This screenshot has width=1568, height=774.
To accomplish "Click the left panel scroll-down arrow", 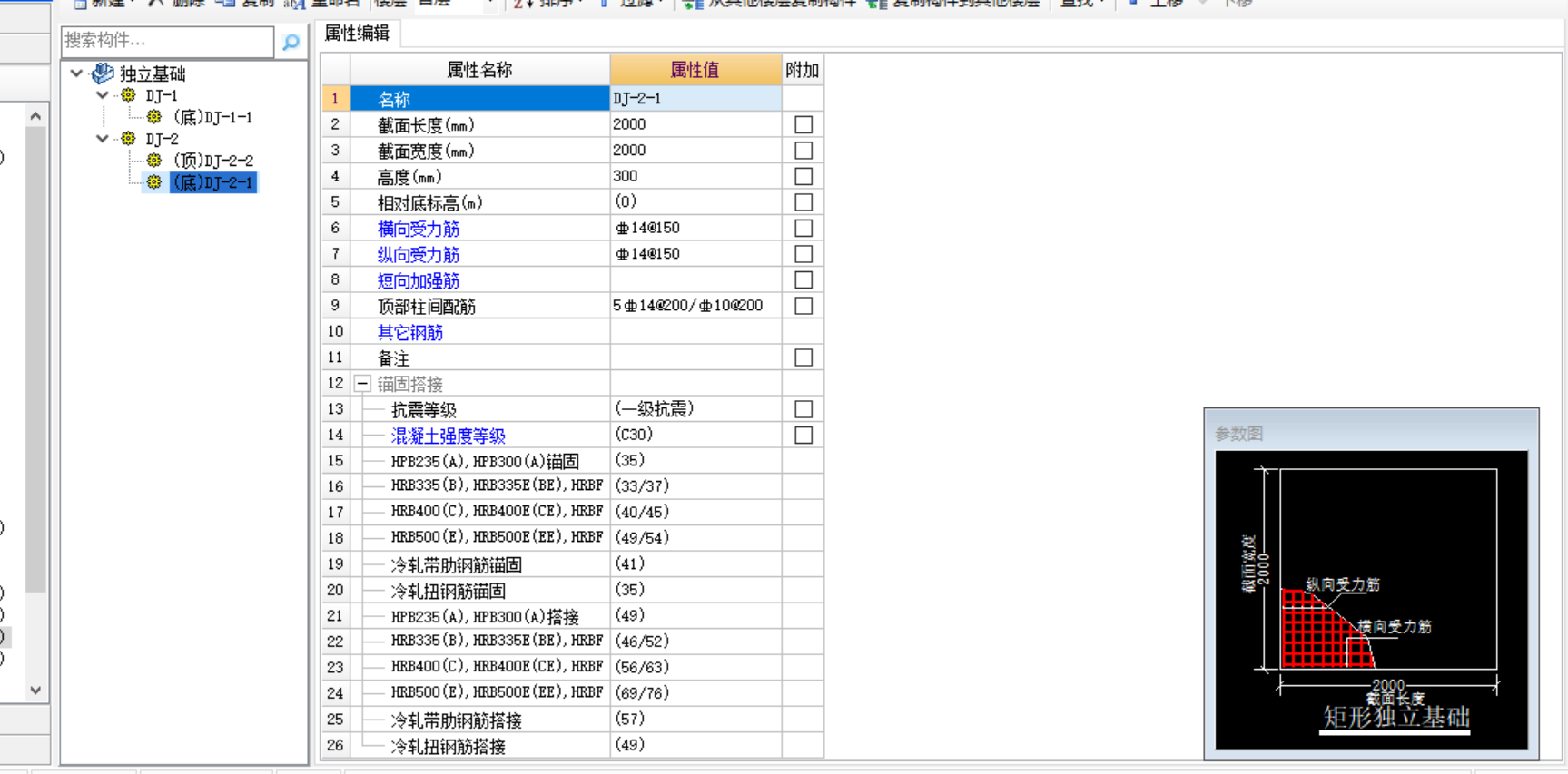I will pyautogui.click(x=35, y=691).
